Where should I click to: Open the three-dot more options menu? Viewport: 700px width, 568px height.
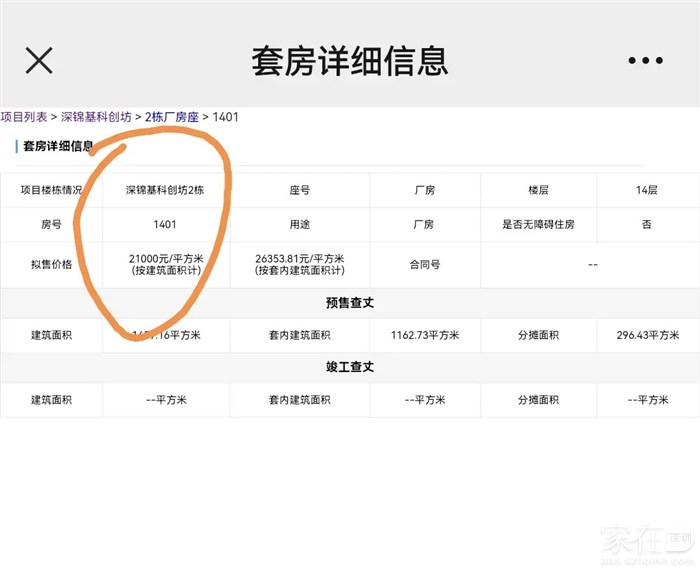point(645,61)
